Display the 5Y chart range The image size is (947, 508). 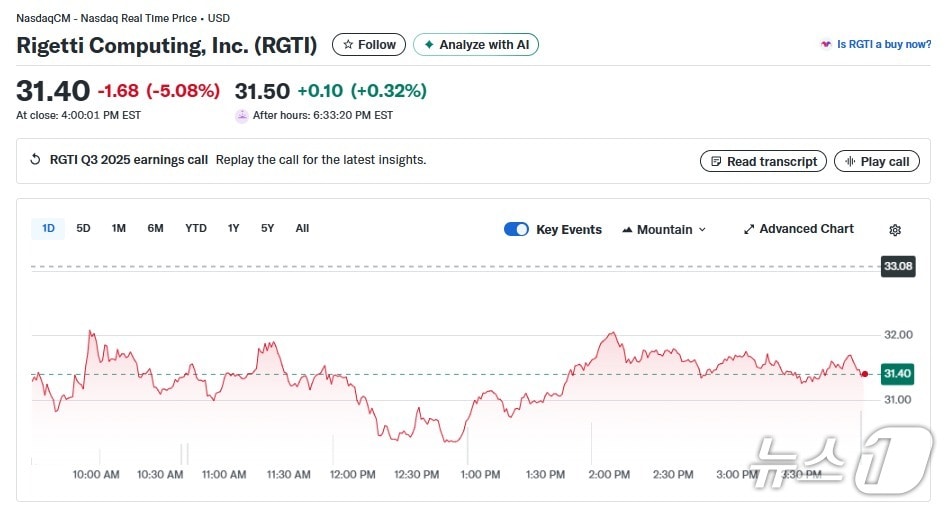[267, 228]
